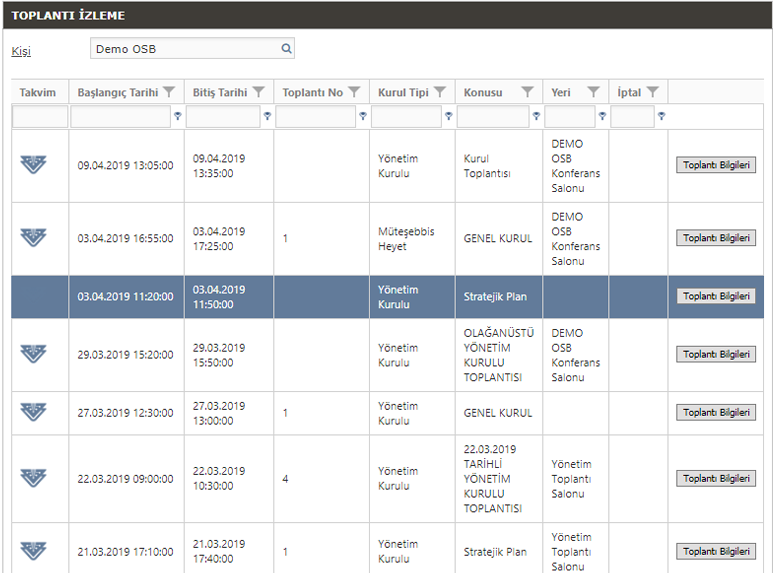Click the search magnifier in Kişi field
The height and width of the screenshot is (573, 776).
(x=286, y=49)
